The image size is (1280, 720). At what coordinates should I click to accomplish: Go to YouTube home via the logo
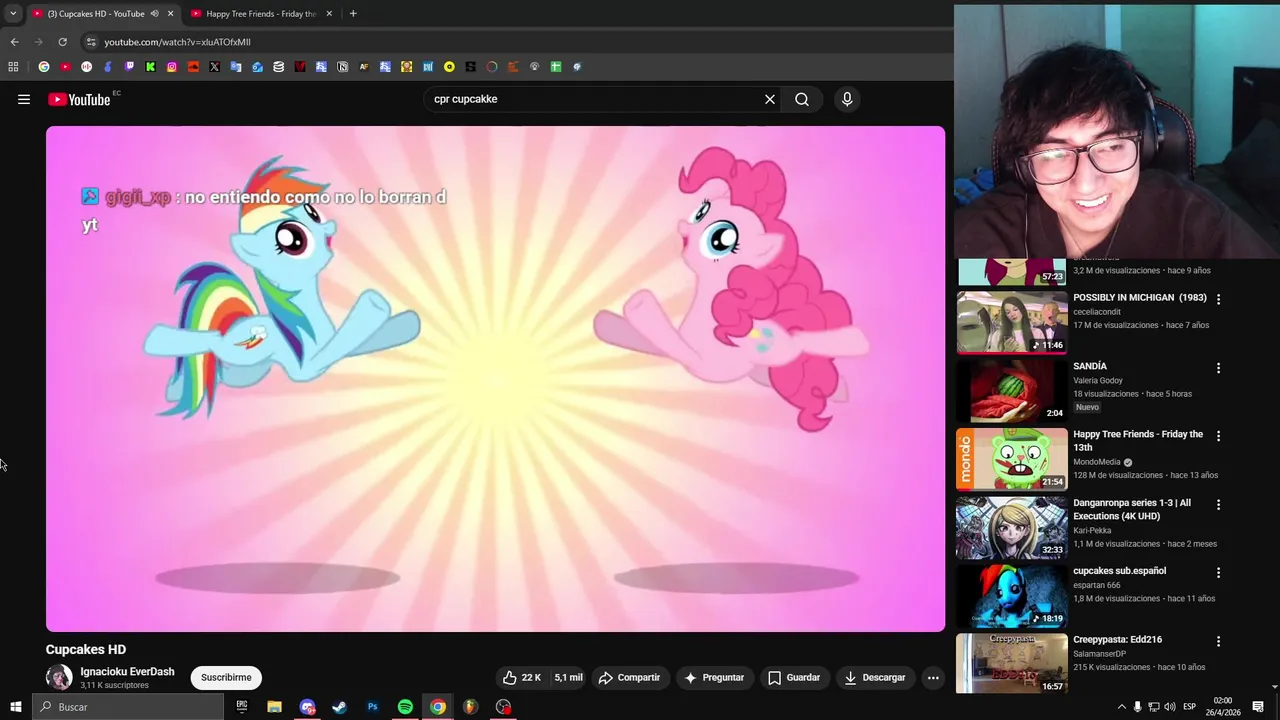point(79,99)
